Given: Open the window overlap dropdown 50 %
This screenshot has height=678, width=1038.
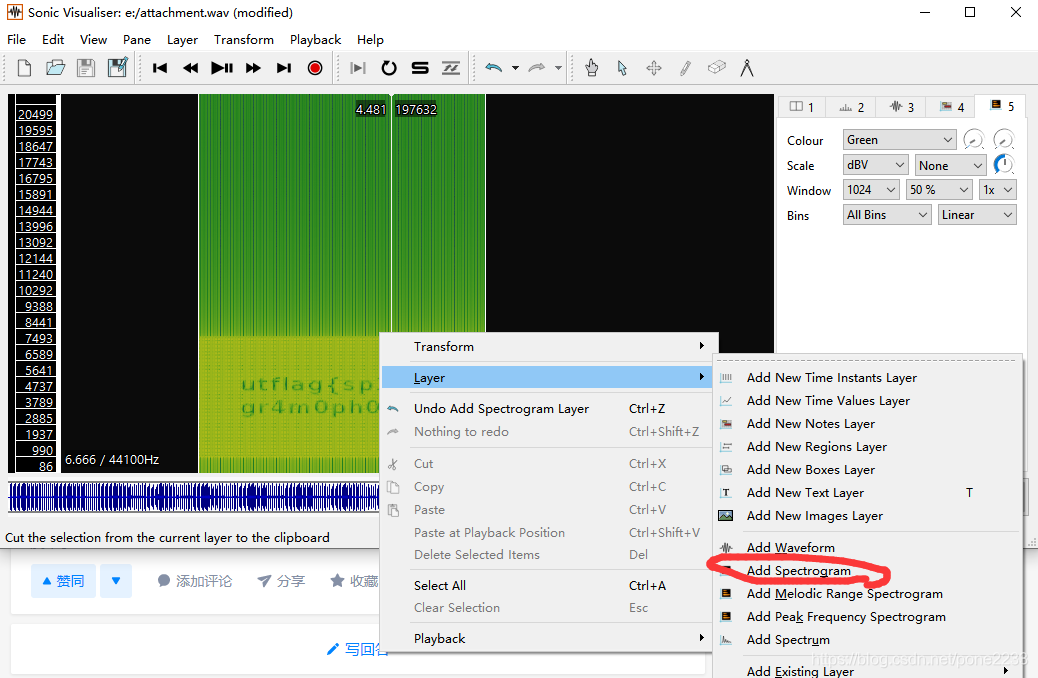Looking at the screenshot, I should pyautogui.click(x=939, y=190).
